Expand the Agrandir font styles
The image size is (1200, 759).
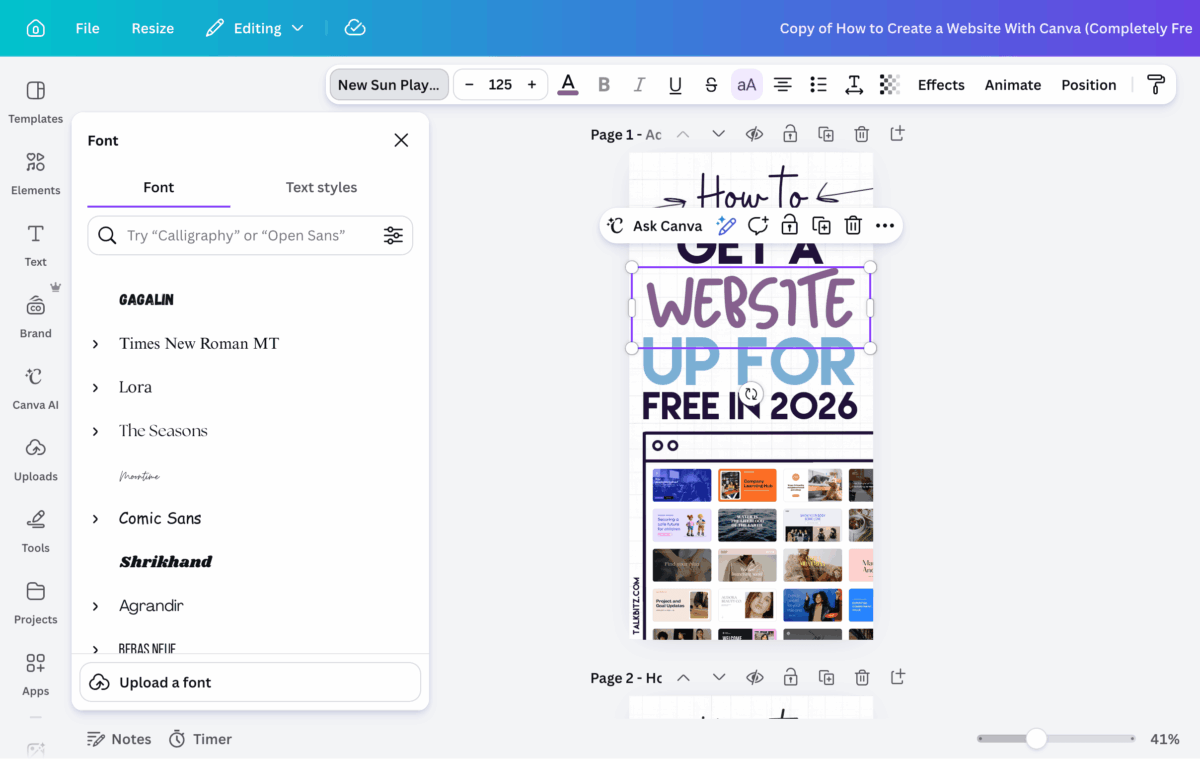click(x=96, y=606)
